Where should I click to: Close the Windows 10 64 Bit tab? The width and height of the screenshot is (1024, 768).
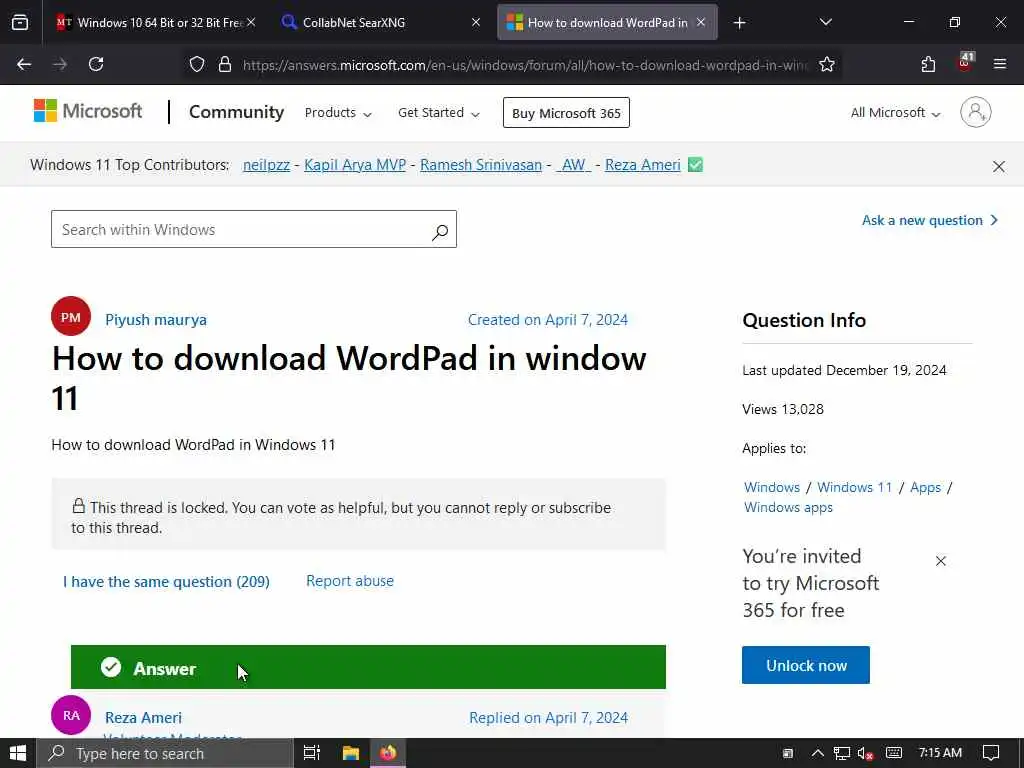click(251, 22)
